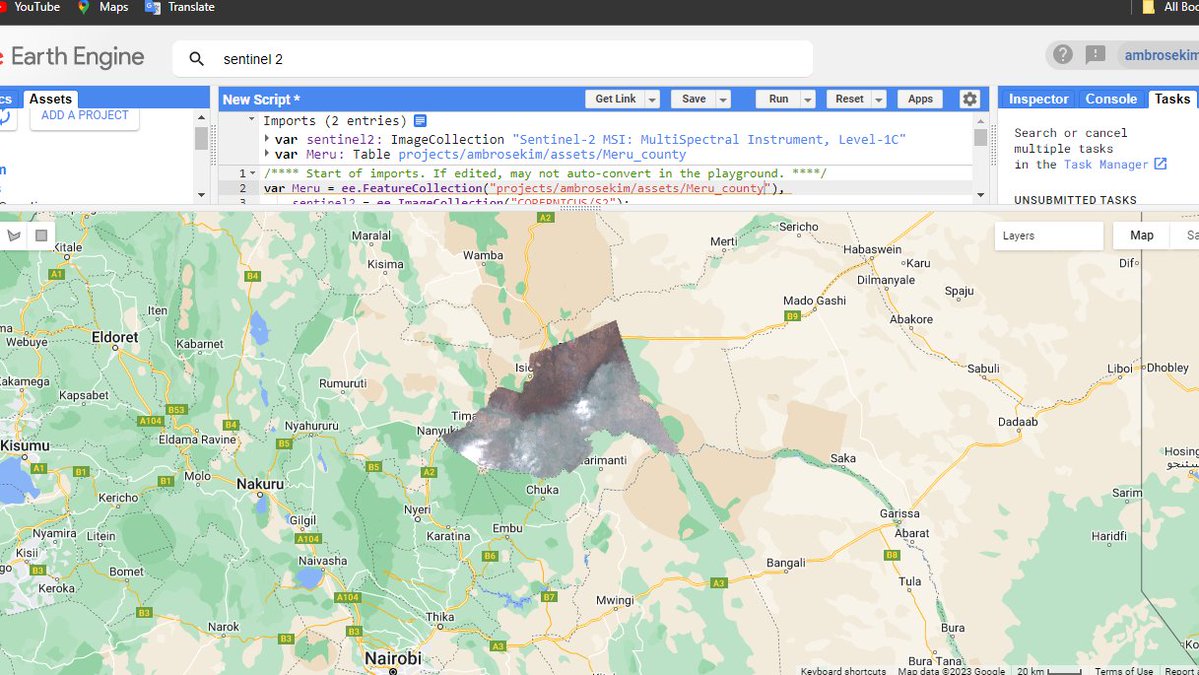This screenshot has width=1199, height=675.
Task: Expand the sentinel2 import entry
Action: [264, 139]
